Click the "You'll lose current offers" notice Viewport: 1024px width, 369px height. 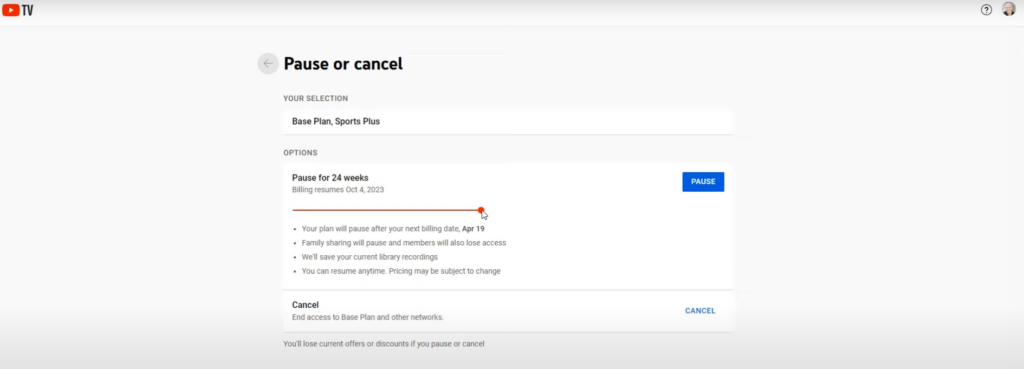(x=383, y=344)
